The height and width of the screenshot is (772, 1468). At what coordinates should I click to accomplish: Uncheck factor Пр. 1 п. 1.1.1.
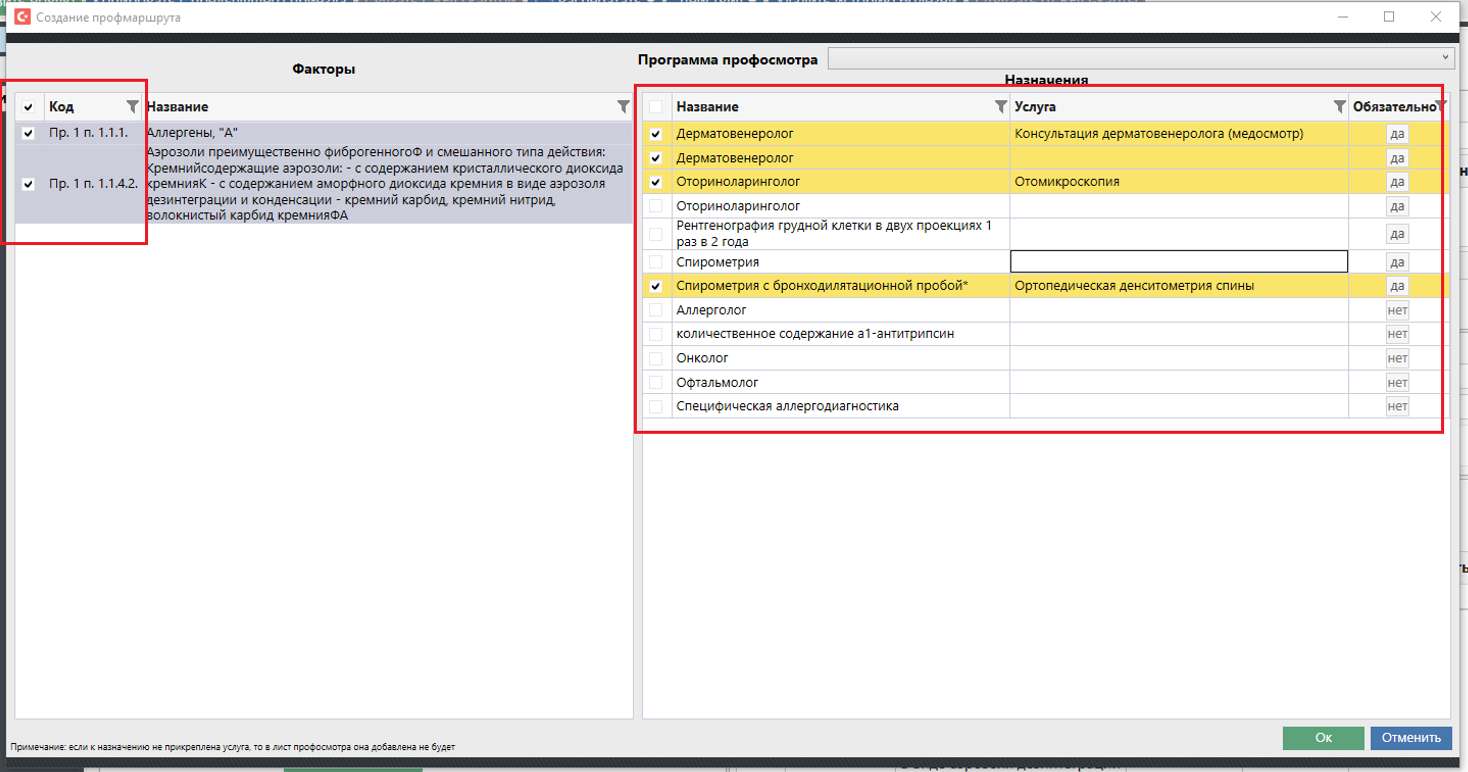(x=28, y=133)
